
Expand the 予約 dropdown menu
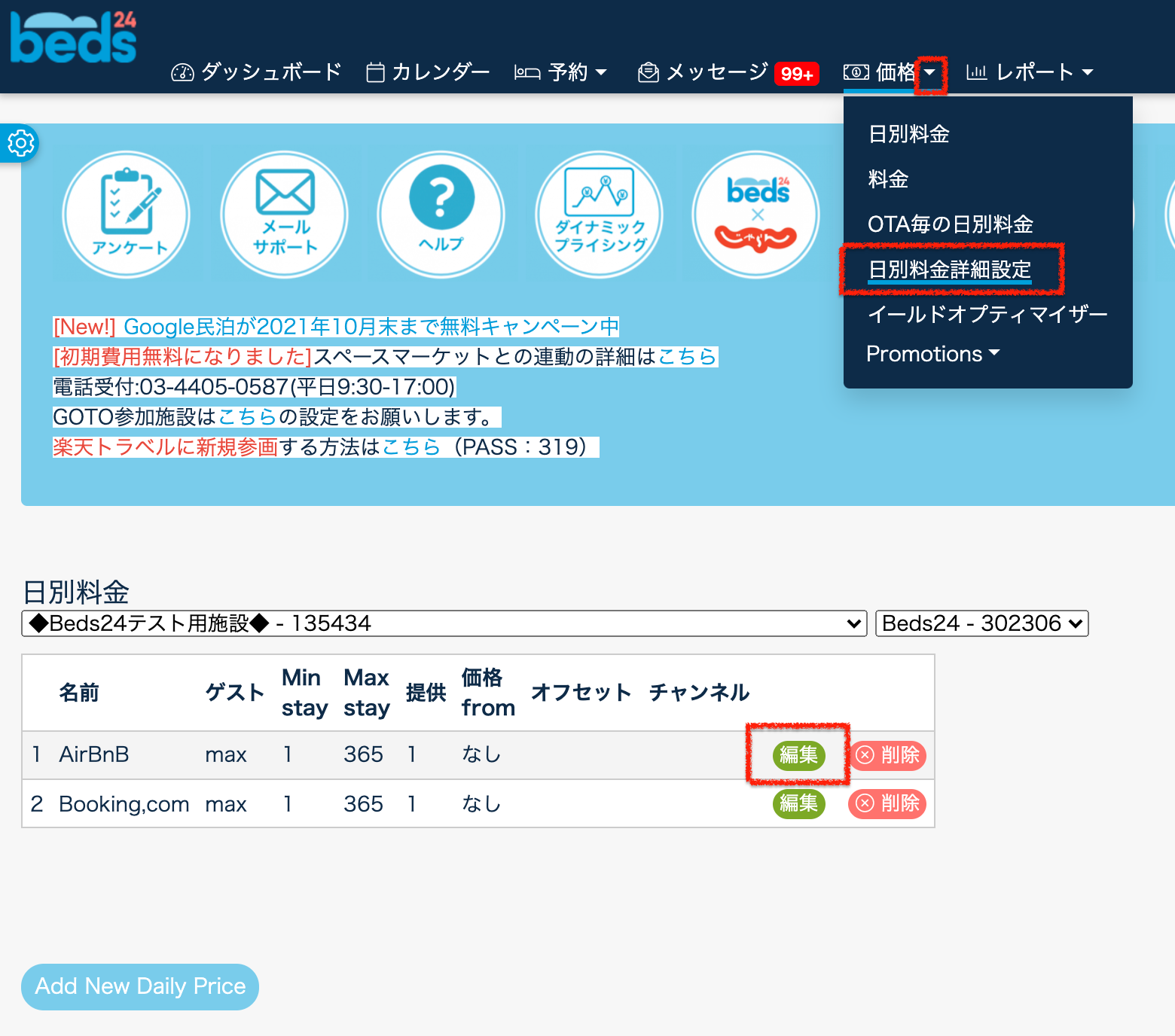(x=561, y=72)
